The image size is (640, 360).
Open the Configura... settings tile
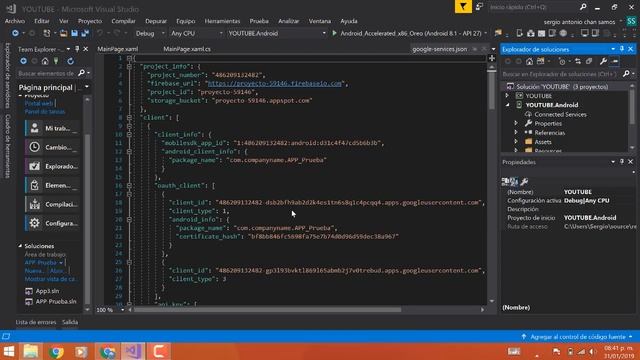[52, 223]
